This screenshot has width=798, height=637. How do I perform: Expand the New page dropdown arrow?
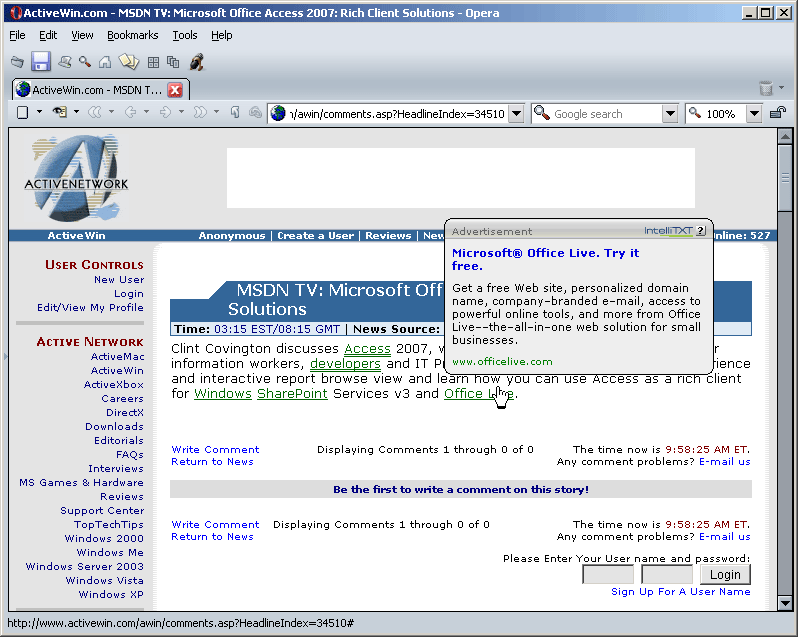click(39, 112)
